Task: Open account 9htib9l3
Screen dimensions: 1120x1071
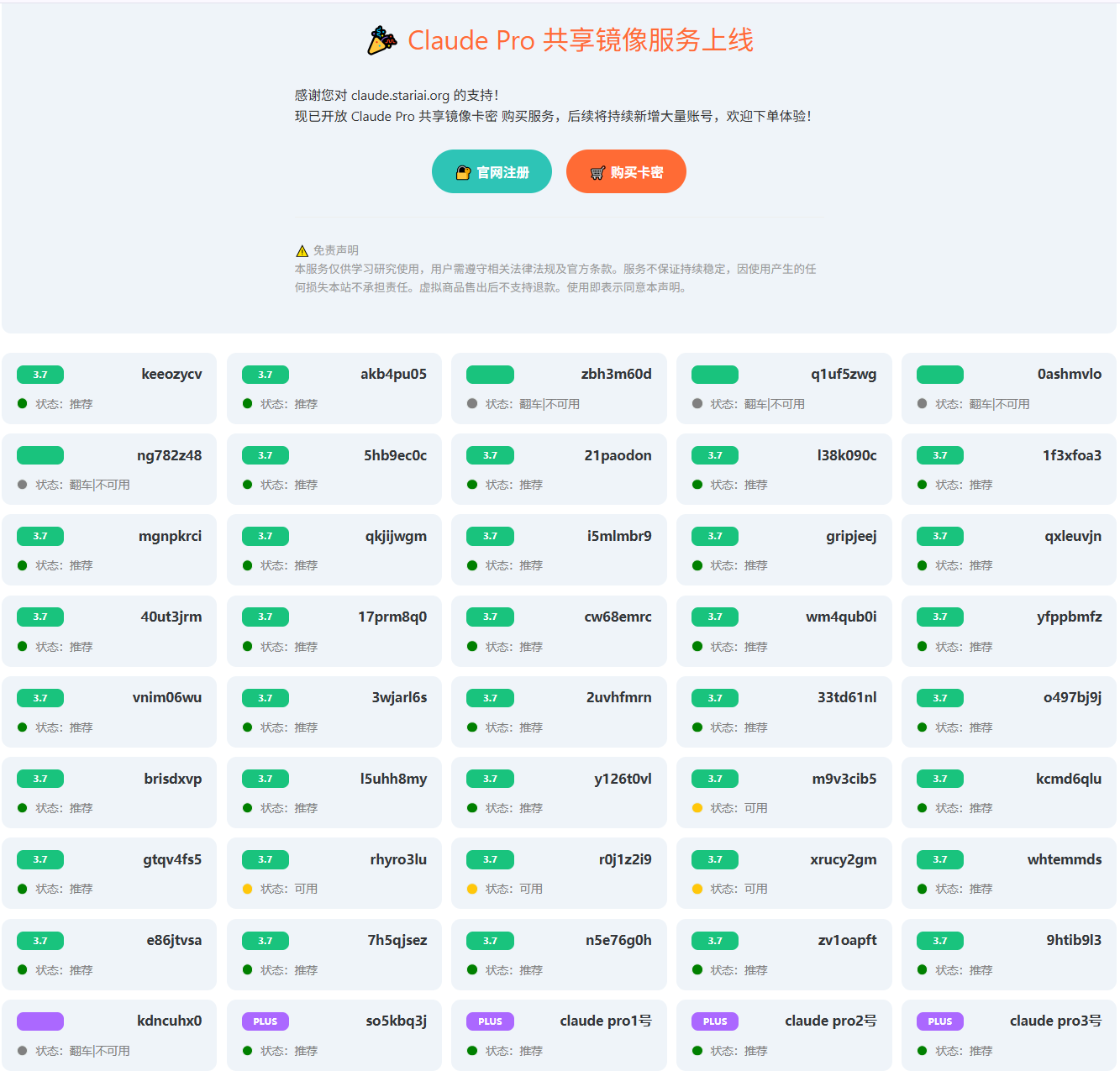Action: tap(1009, 954)
